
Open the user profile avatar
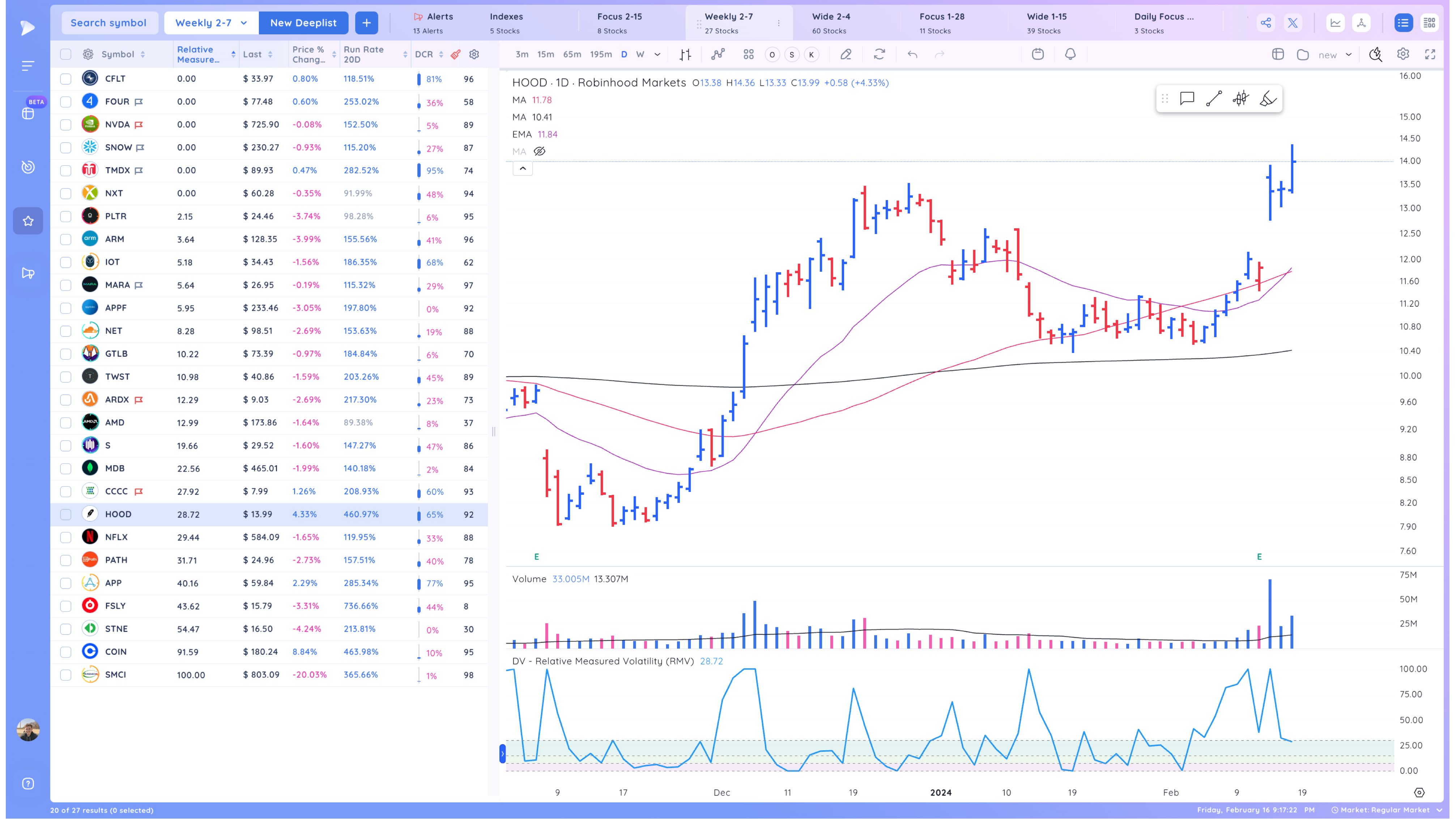pos(28,730)
